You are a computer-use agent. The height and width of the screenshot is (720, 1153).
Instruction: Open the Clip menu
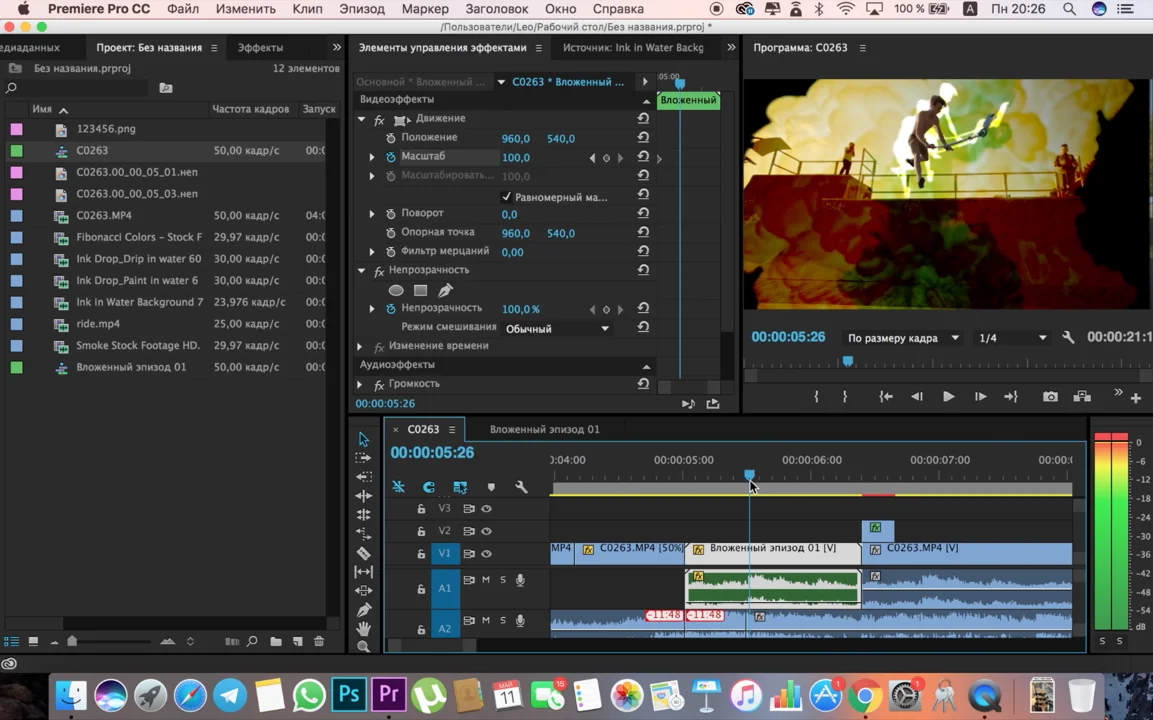coord(307,9)
